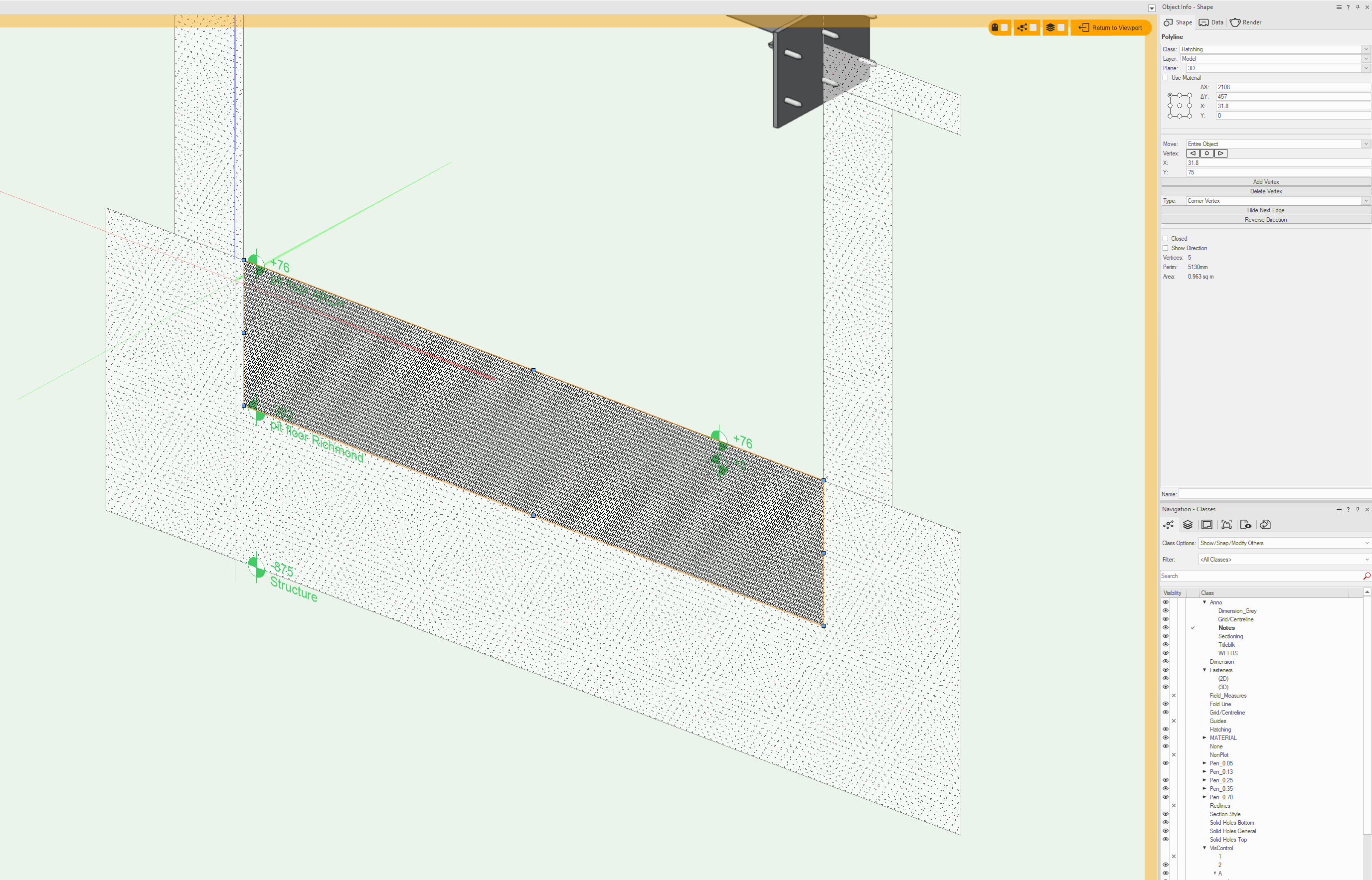Switch to the Render tab
1372x880 pixels.
[x=1246, y=22]
